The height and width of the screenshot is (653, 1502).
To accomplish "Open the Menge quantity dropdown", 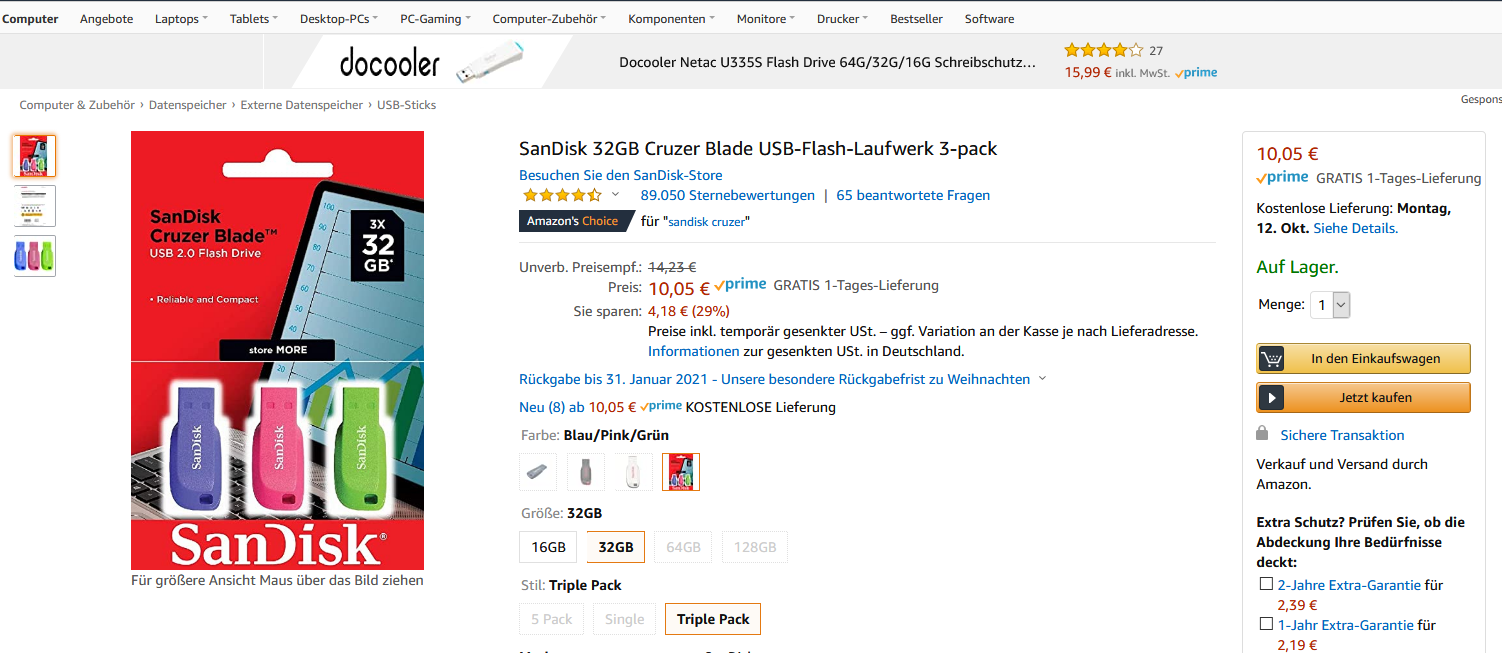I will click(1330, 305).
